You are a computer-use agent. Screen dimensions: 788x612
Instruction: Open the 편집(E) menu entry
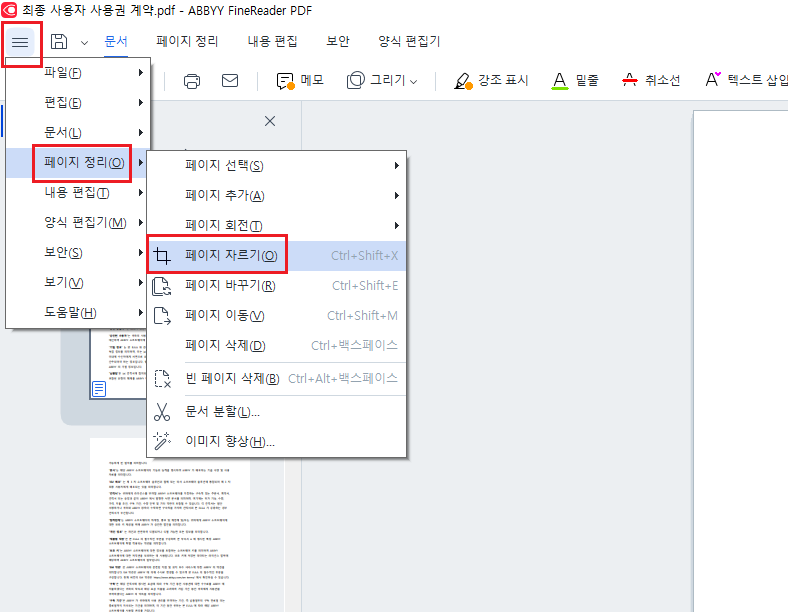tap(78, 103)
